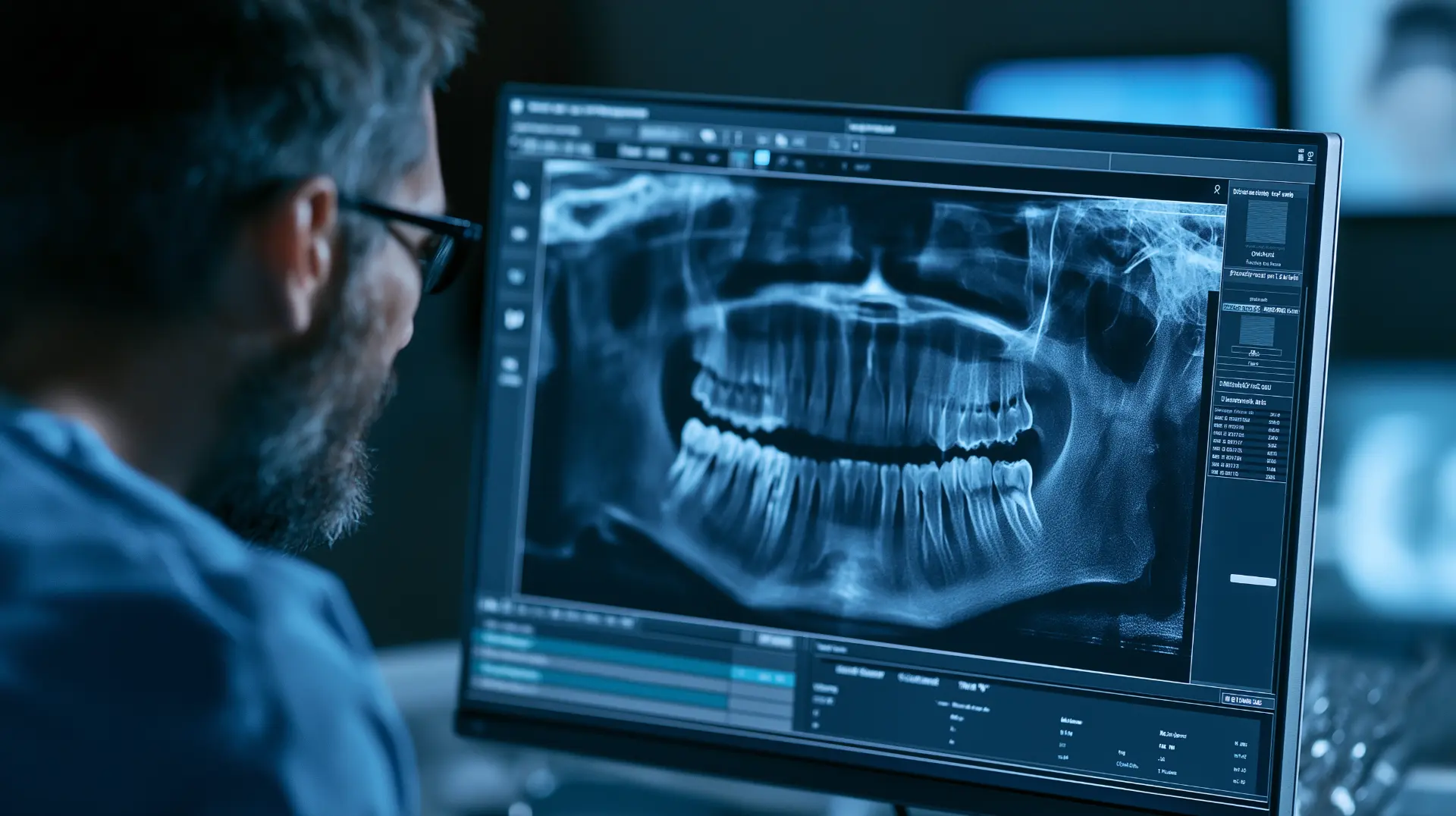This screenshot has width=1456, height=816.
Task: Click the help icon beside the top-right grid icon
Action: coord(1310,156)
